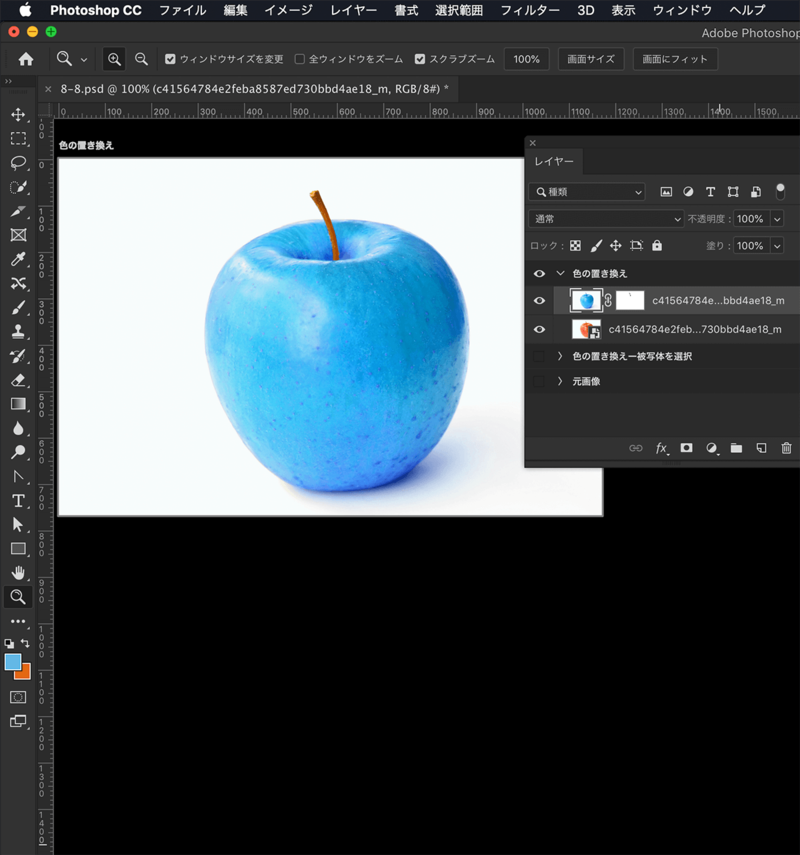
Task: Click the white layer mask thumbnail
Action: (x=629, y=300)
